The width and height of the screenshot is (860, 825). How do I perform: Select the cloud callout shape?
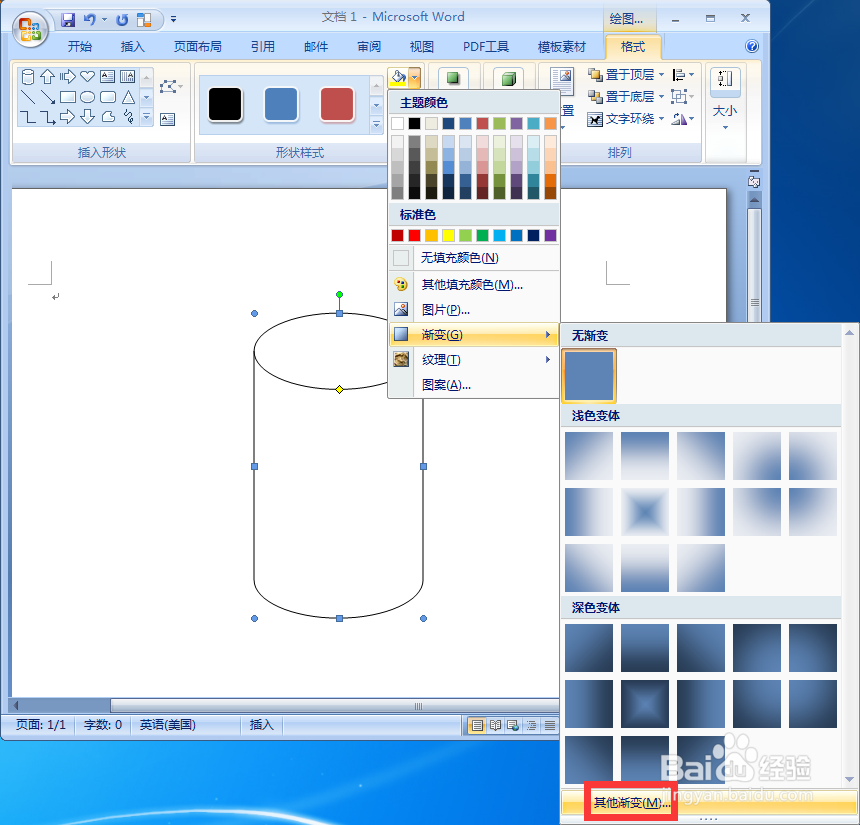[108, 117]
